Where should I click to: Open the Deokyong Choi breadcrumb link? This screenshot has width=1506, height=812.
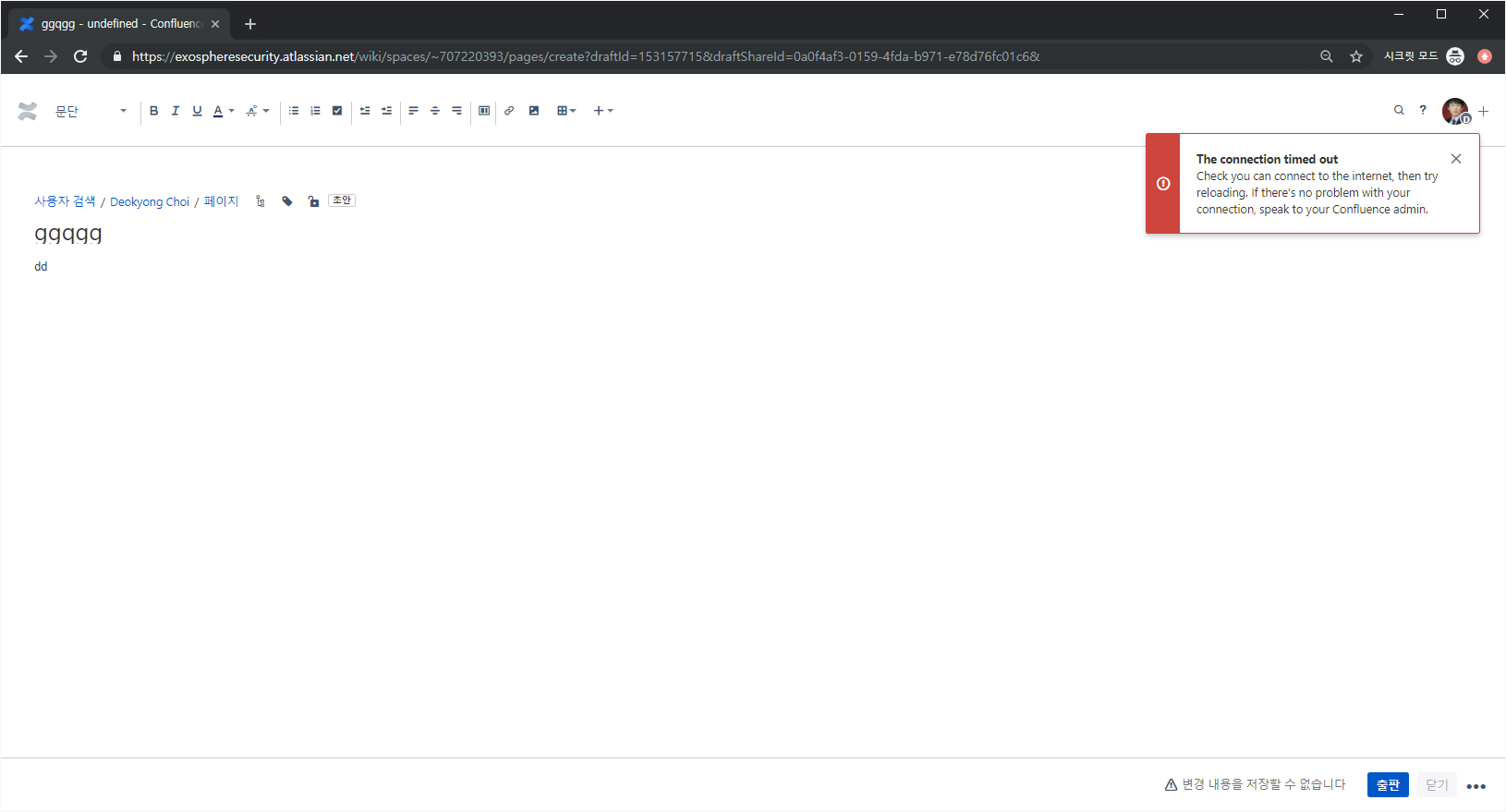(x=150, y=201)
